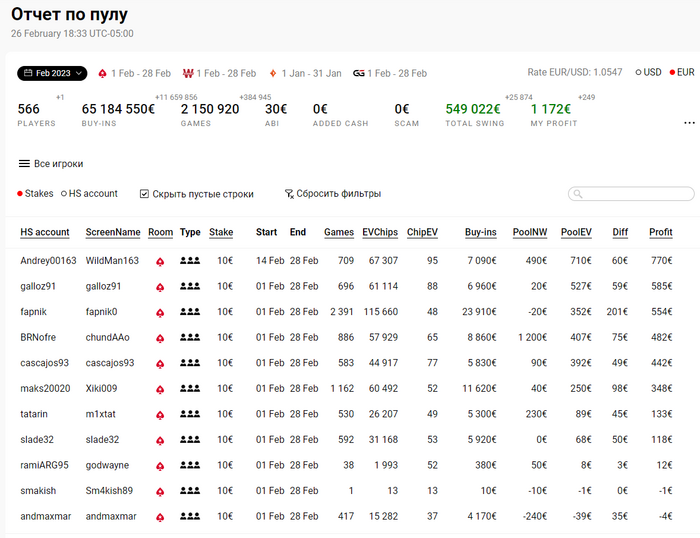Click screen name godwayne
Viewport: 700px width, 538px height.
click(107, 465)
